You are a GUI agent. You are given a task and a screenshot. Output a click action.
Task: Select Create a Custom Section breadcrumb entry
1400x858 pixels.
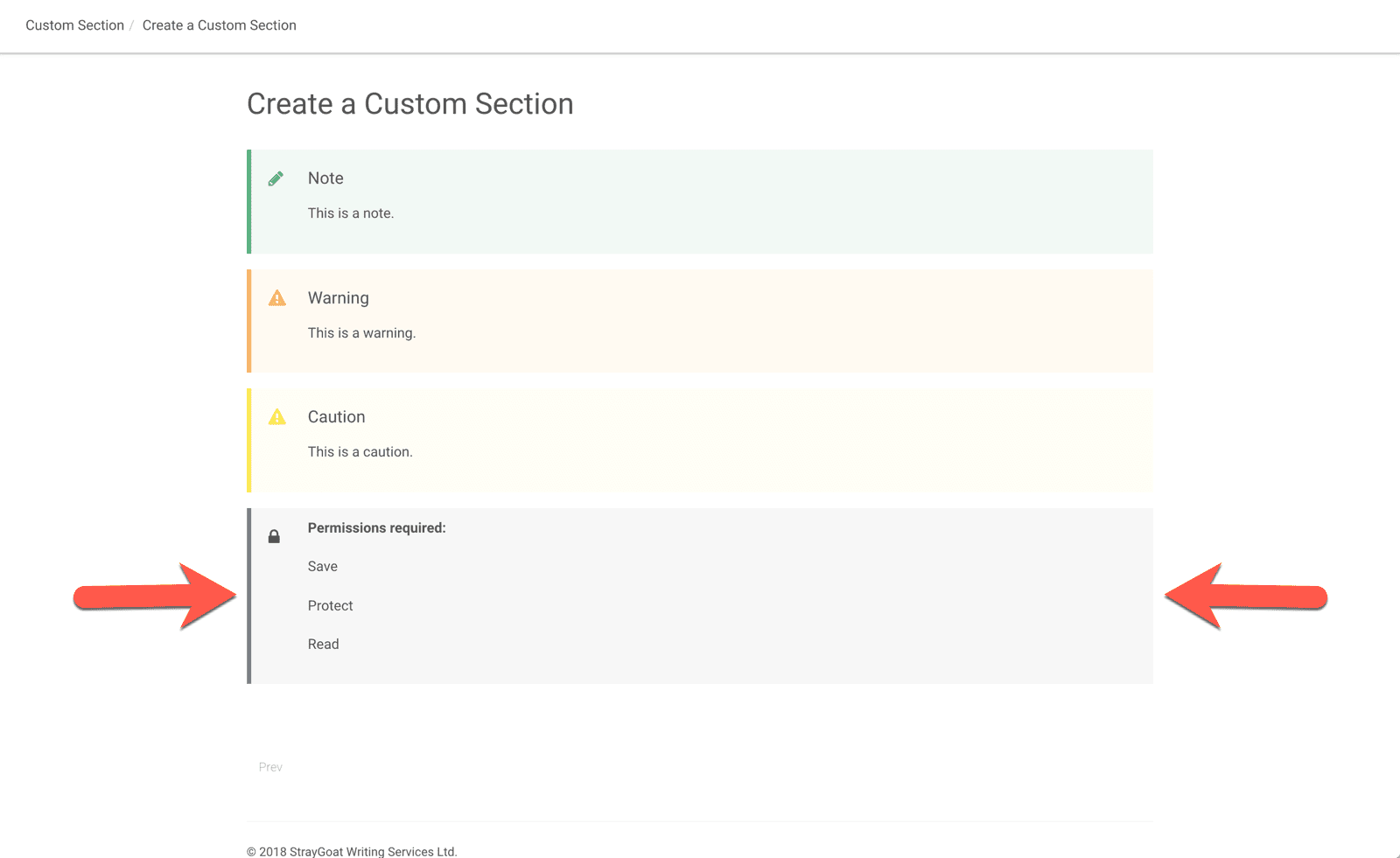[x=219, y=25]
